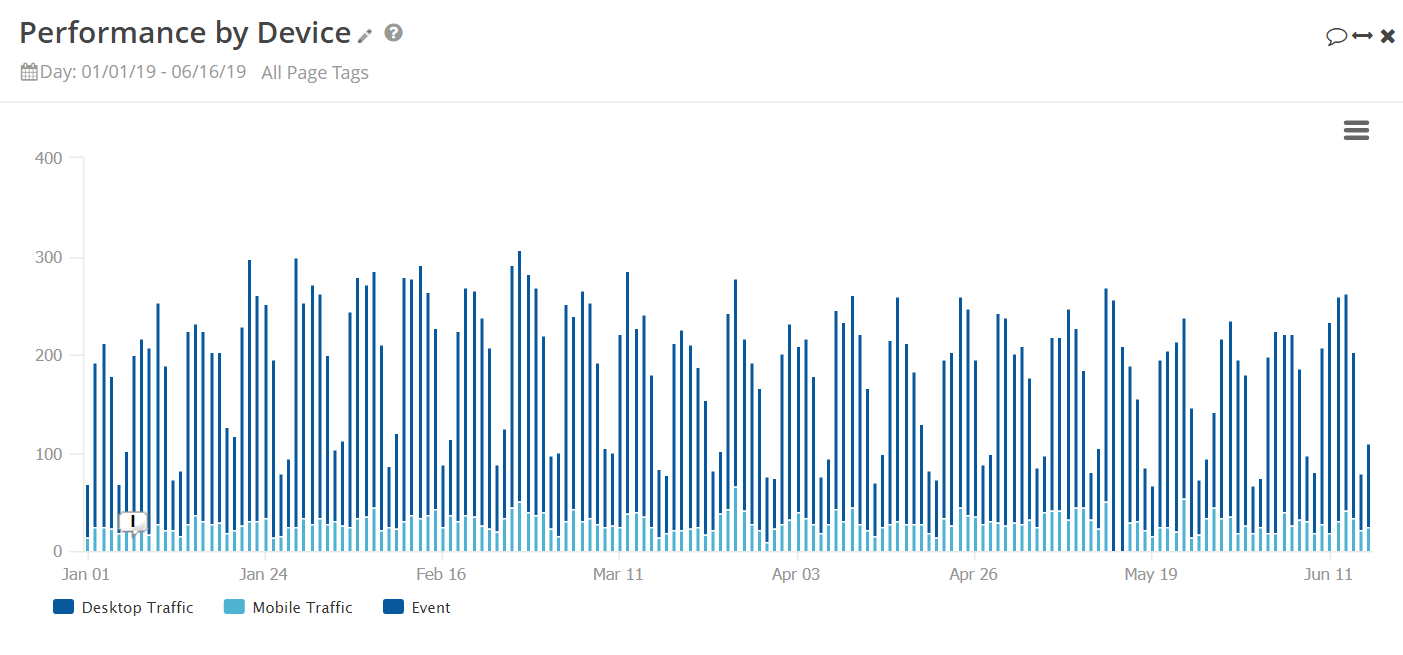Close the Performance by Device widget

(1387, 36)
